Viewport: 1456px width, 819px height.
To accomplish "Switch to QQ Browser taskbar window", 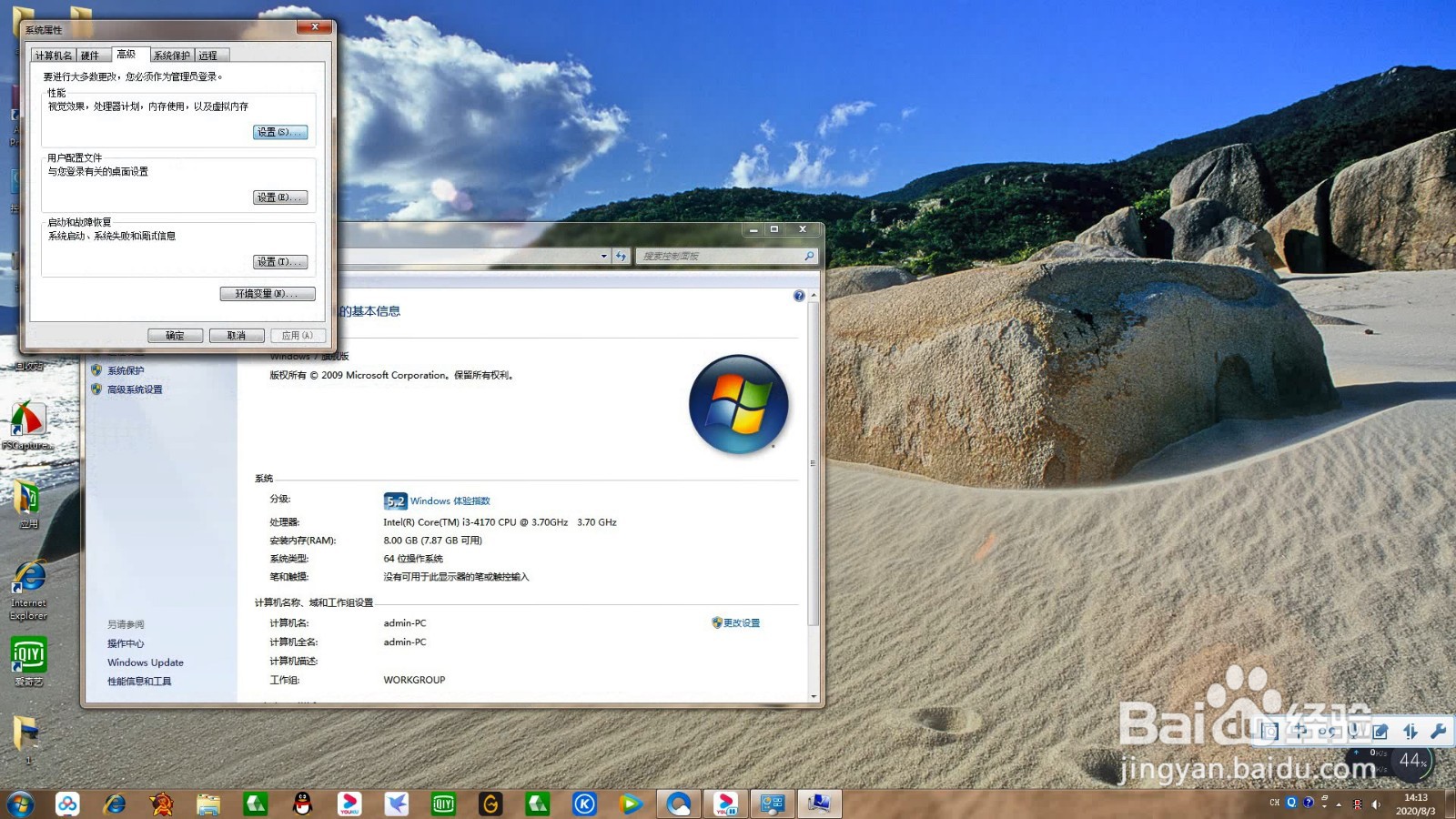I will [679, 804].
